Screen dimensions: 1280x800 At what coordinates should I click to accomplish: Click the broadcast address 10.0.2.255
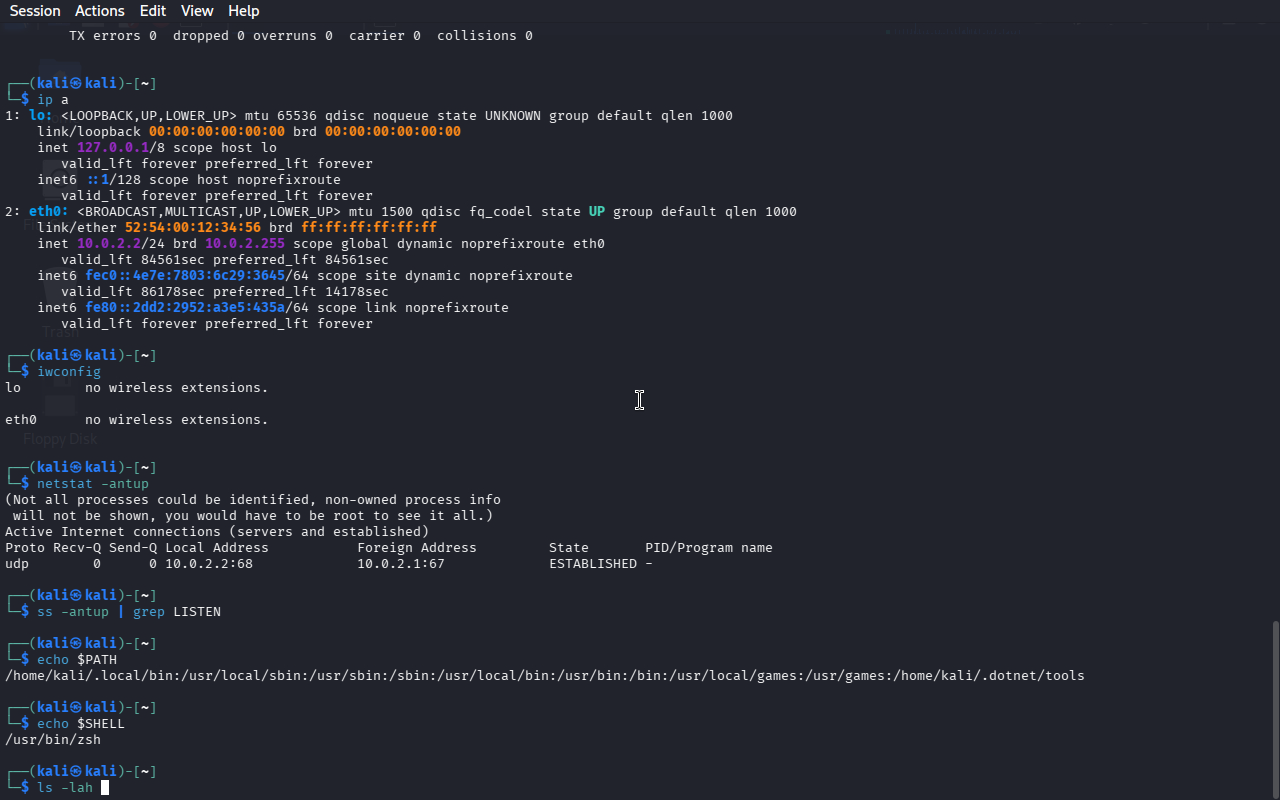245,244
